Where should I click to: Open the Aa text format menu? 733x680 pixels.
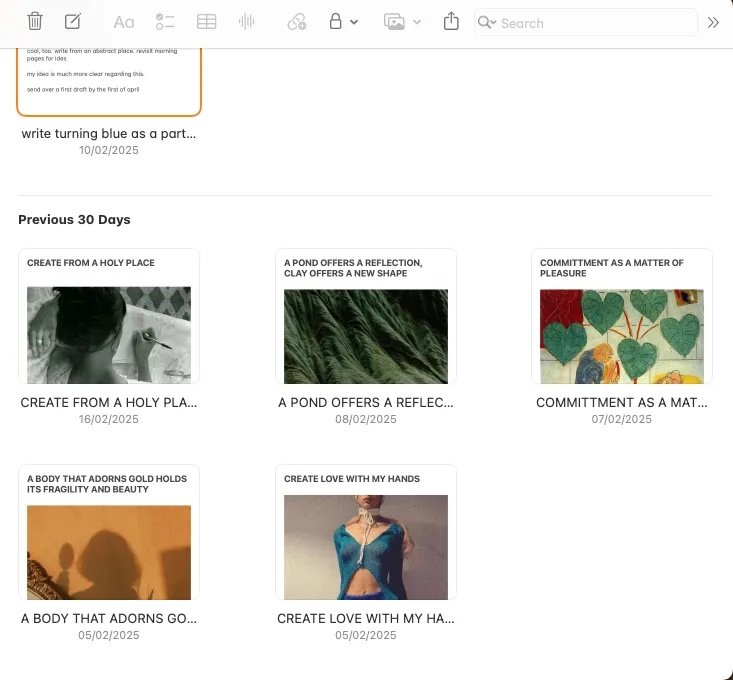click(124, 22)
